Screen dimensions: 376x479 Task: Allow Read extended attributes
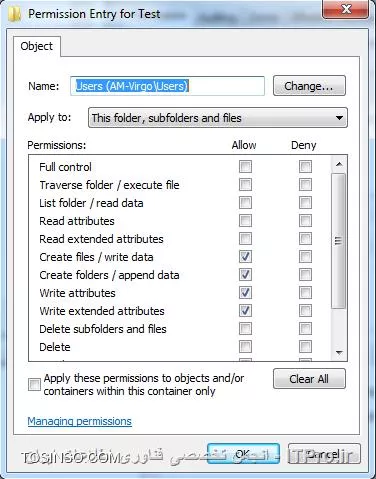245,239
